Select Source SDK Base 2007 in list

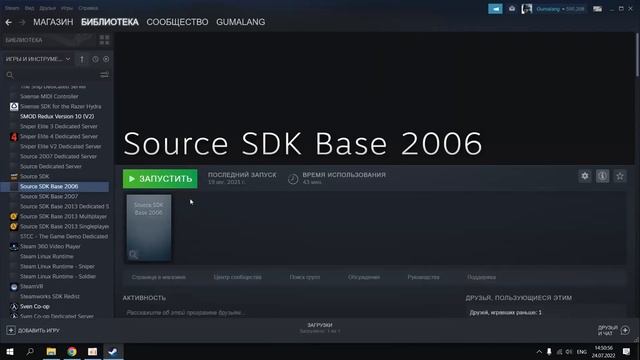[x=49, y=196]
